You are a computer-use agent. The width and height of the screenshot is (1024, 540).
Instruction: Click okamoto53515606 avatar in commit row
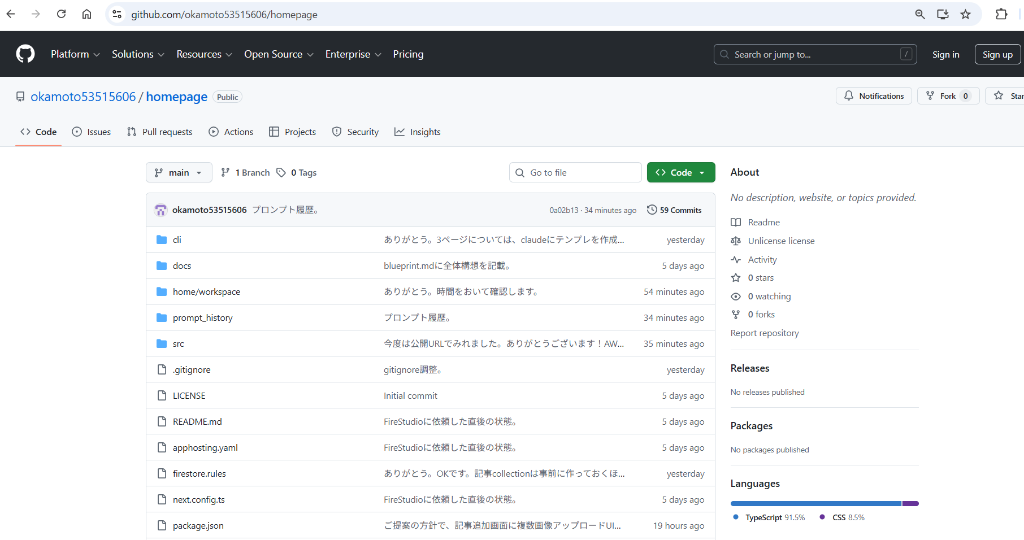click(x=160, y=210)
